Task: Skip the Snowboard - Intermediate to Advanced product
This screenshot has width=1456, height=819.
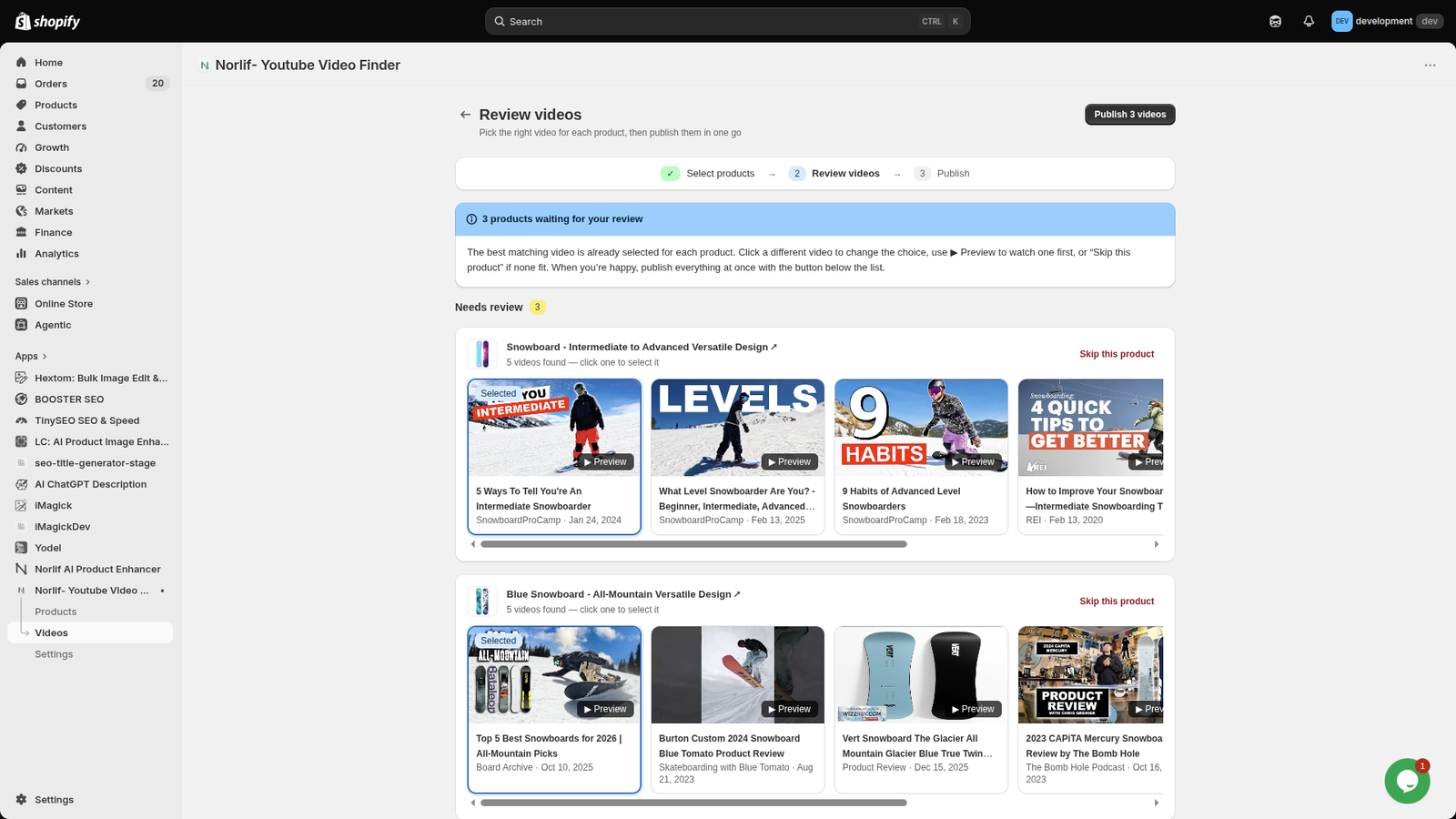Action: pos(1117,354)
